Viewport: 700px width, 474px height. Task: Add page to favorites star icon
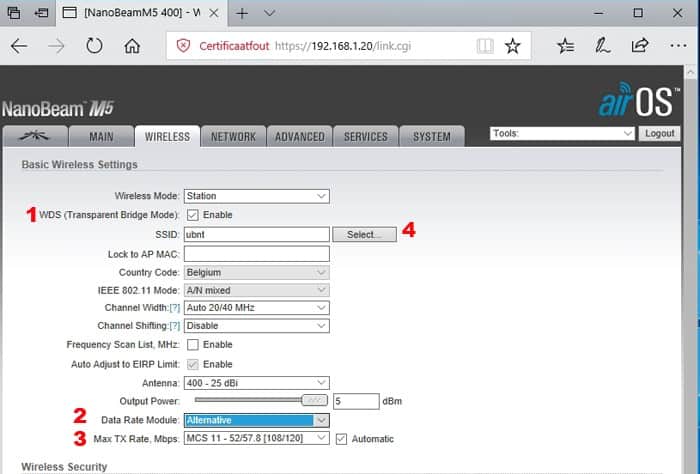pos(512,46)
